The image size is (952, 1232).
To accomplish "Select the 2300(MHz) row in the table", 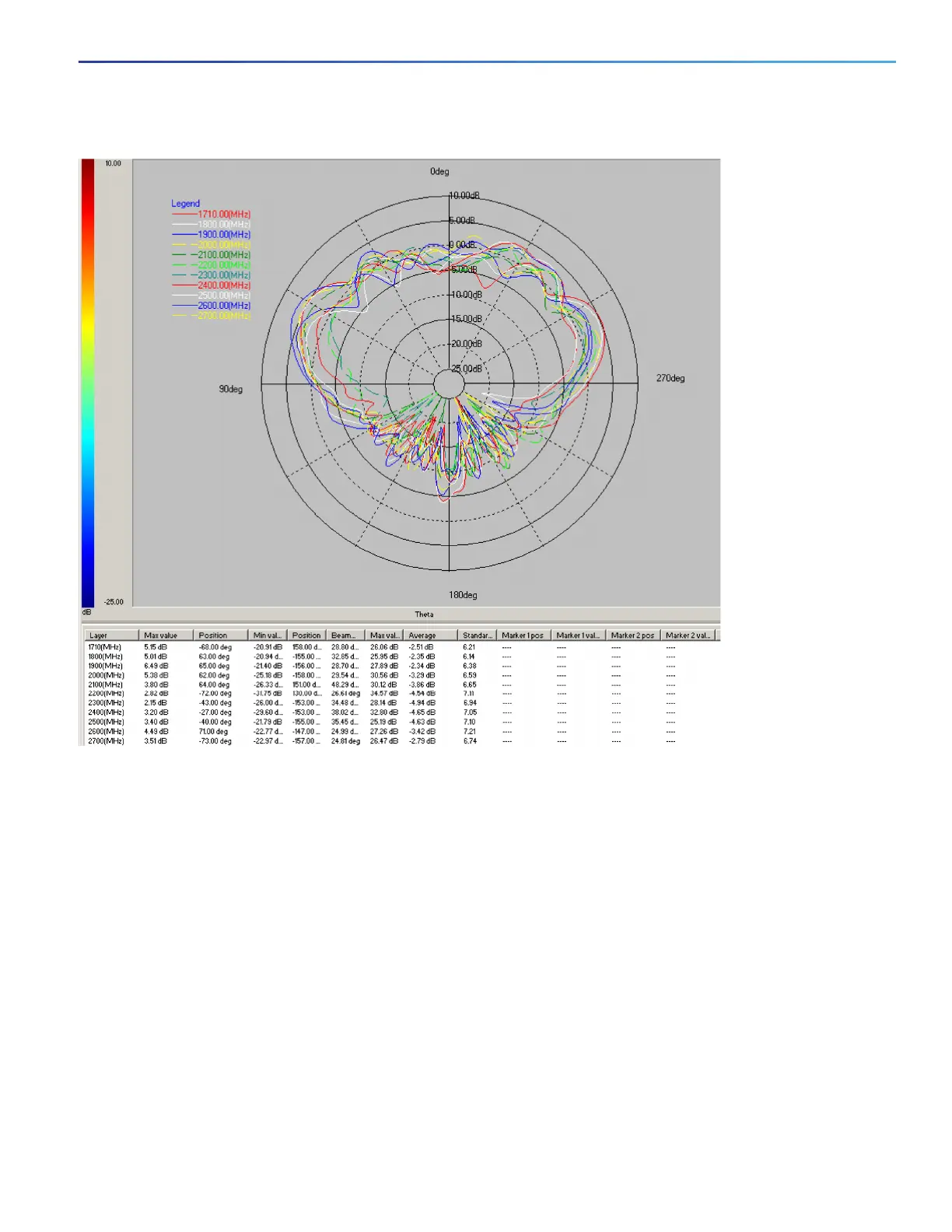I will (400, 703).
